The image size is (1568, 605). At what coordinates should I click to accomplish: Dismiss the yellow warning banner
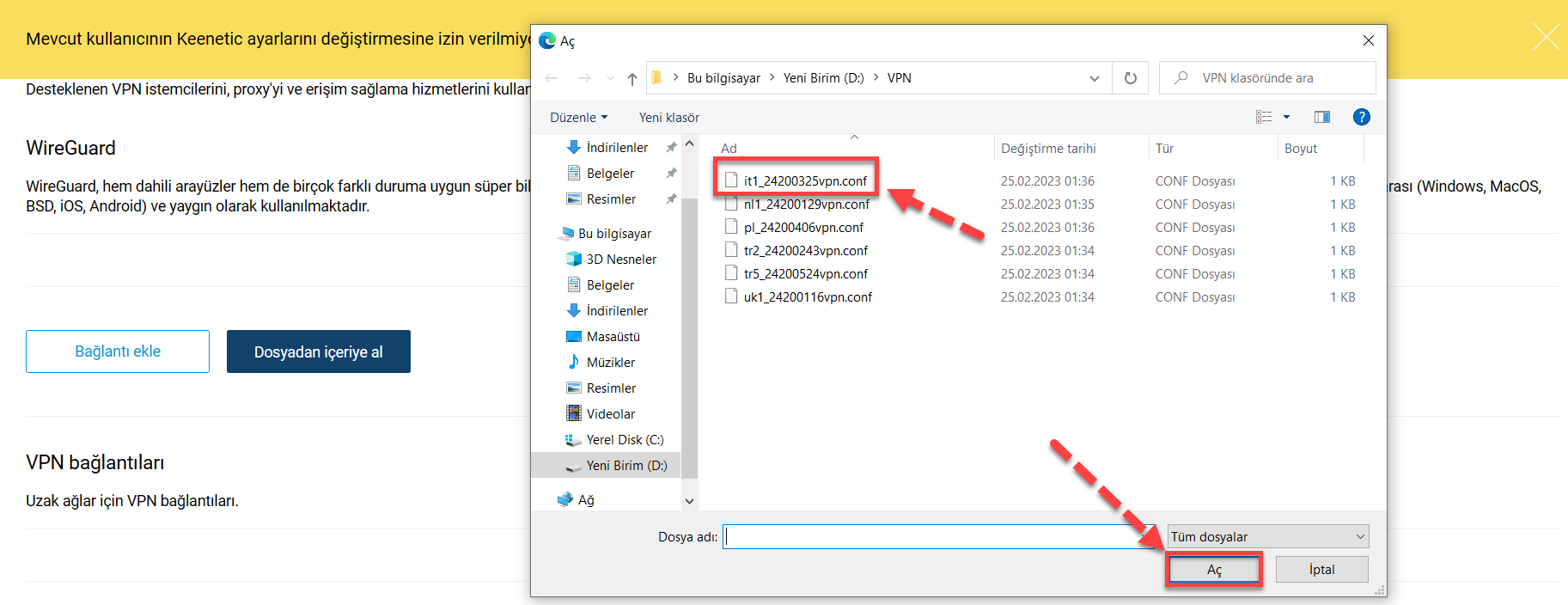(1546, 38)
